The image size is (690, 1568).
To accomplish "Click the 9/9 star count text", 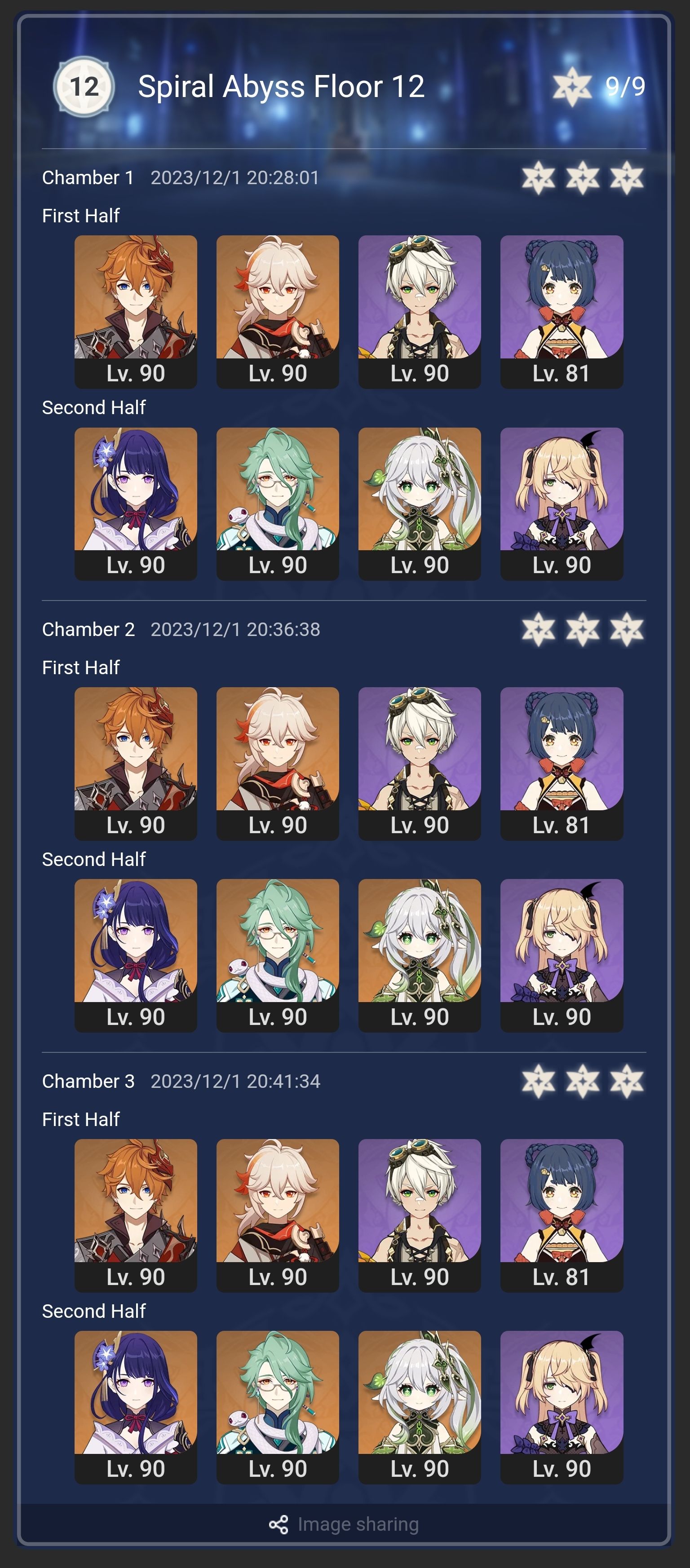I will [625, 87].
